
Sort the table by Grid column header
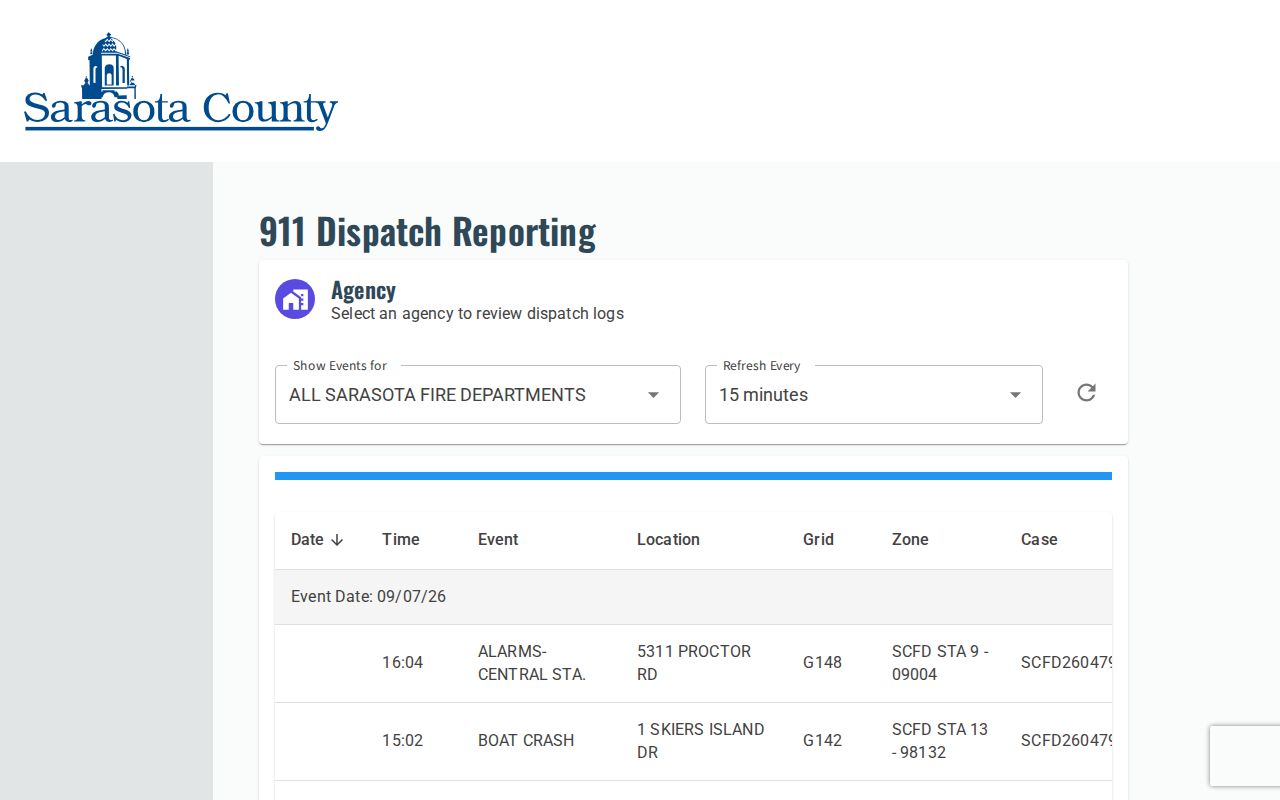pyautogui.click(x=818, y=540)
